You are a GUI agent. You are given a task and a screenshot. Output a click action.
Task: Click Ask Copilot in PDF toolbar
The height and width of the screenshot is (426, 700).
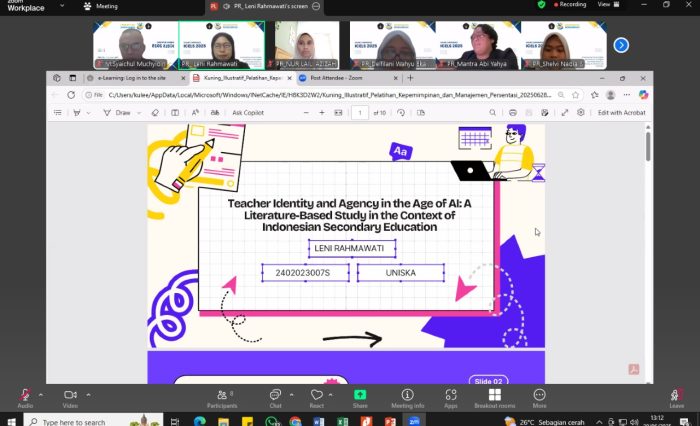tap(247, 113)
